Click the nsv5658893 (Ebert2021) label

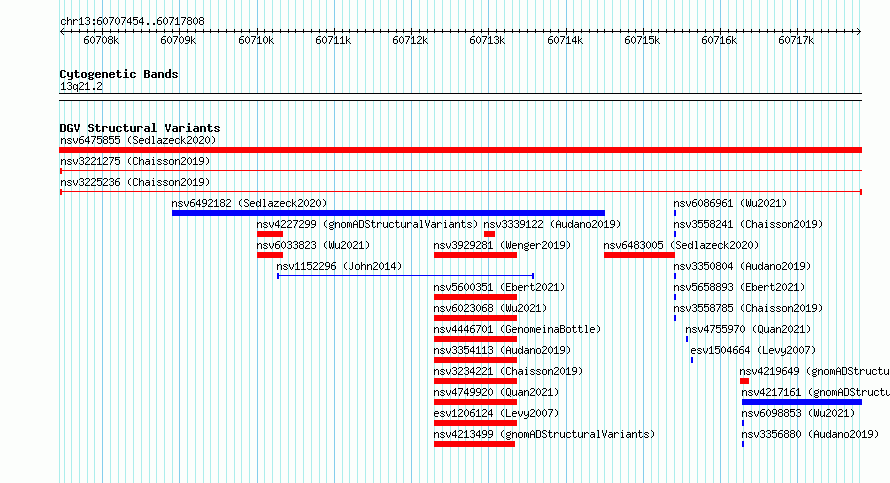pyautogui.click(x=740, y=287)
